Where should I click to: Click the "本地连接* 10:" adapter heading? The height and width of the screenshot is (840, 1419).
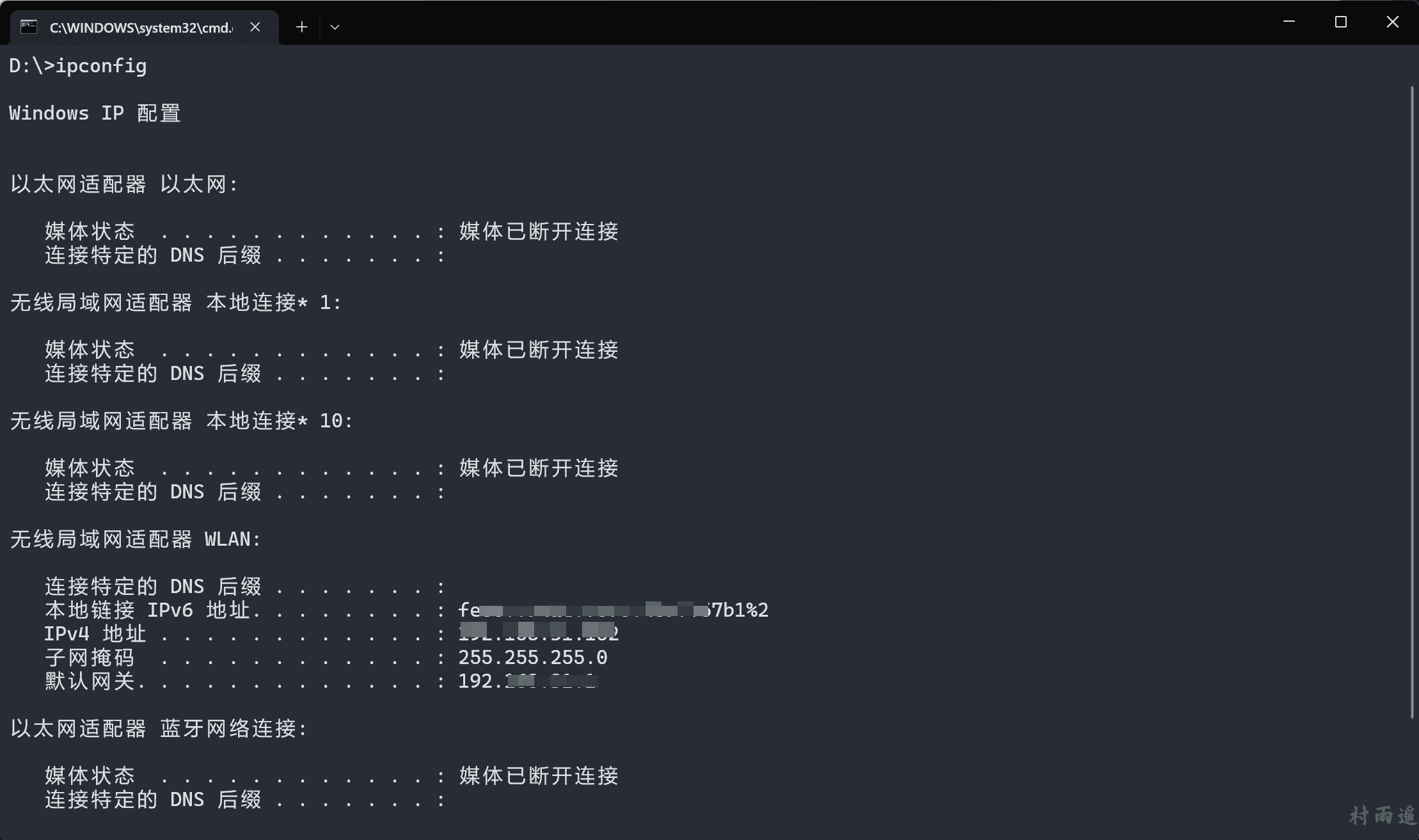[279, 421]
